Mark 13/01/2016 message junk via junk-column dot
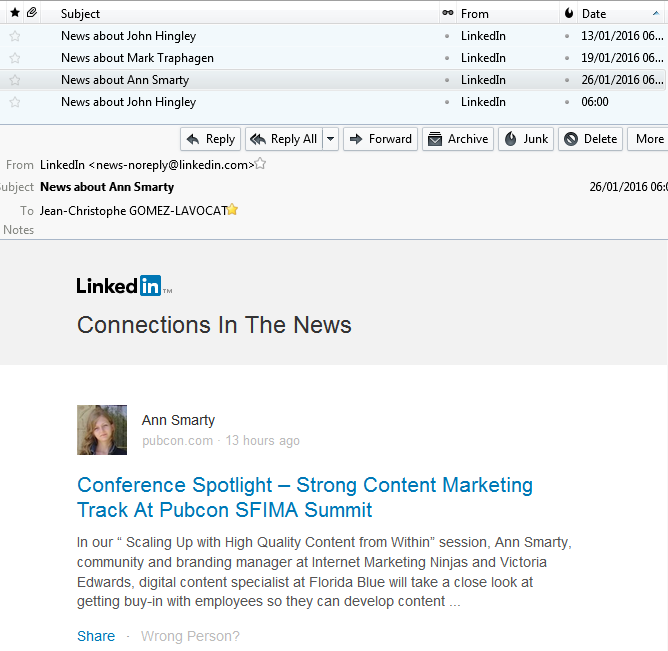The height and width of the screenshot is (651, 668). pos(567,36)
